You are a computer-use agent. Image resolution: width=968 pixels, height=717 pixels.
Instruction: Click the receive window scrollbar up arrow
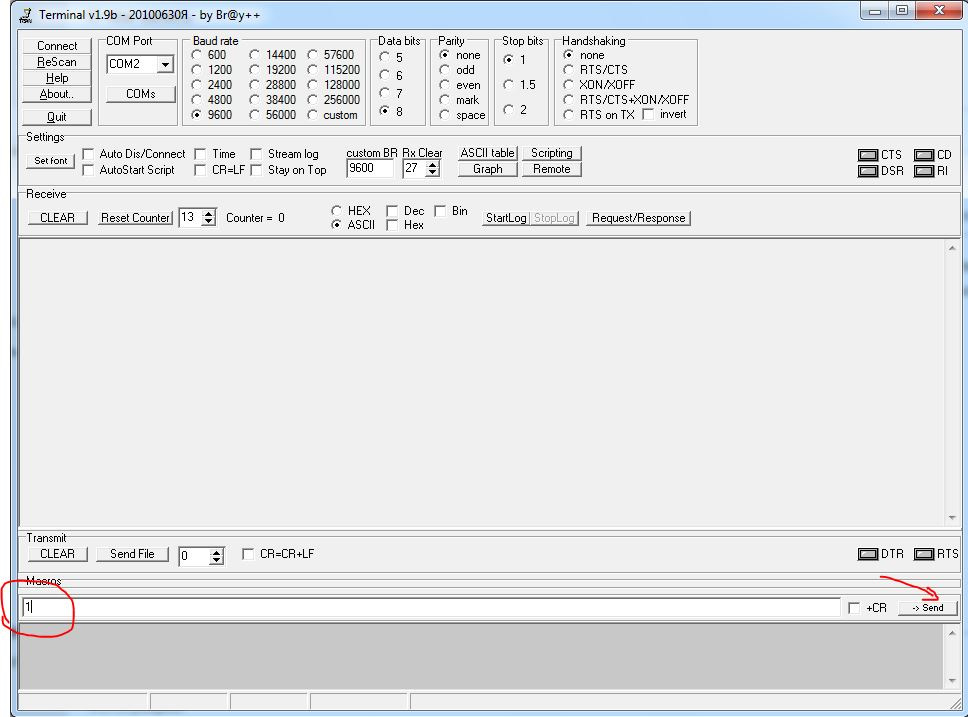tap(952, 248)
